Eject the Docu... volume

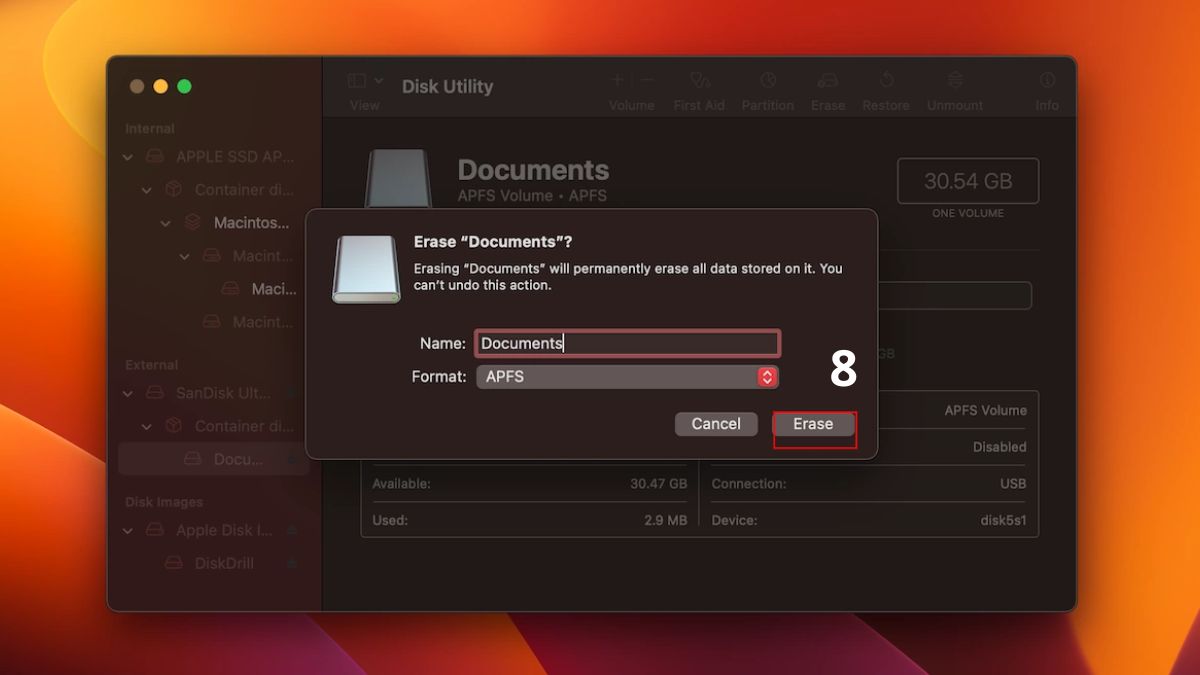point(291,459)
